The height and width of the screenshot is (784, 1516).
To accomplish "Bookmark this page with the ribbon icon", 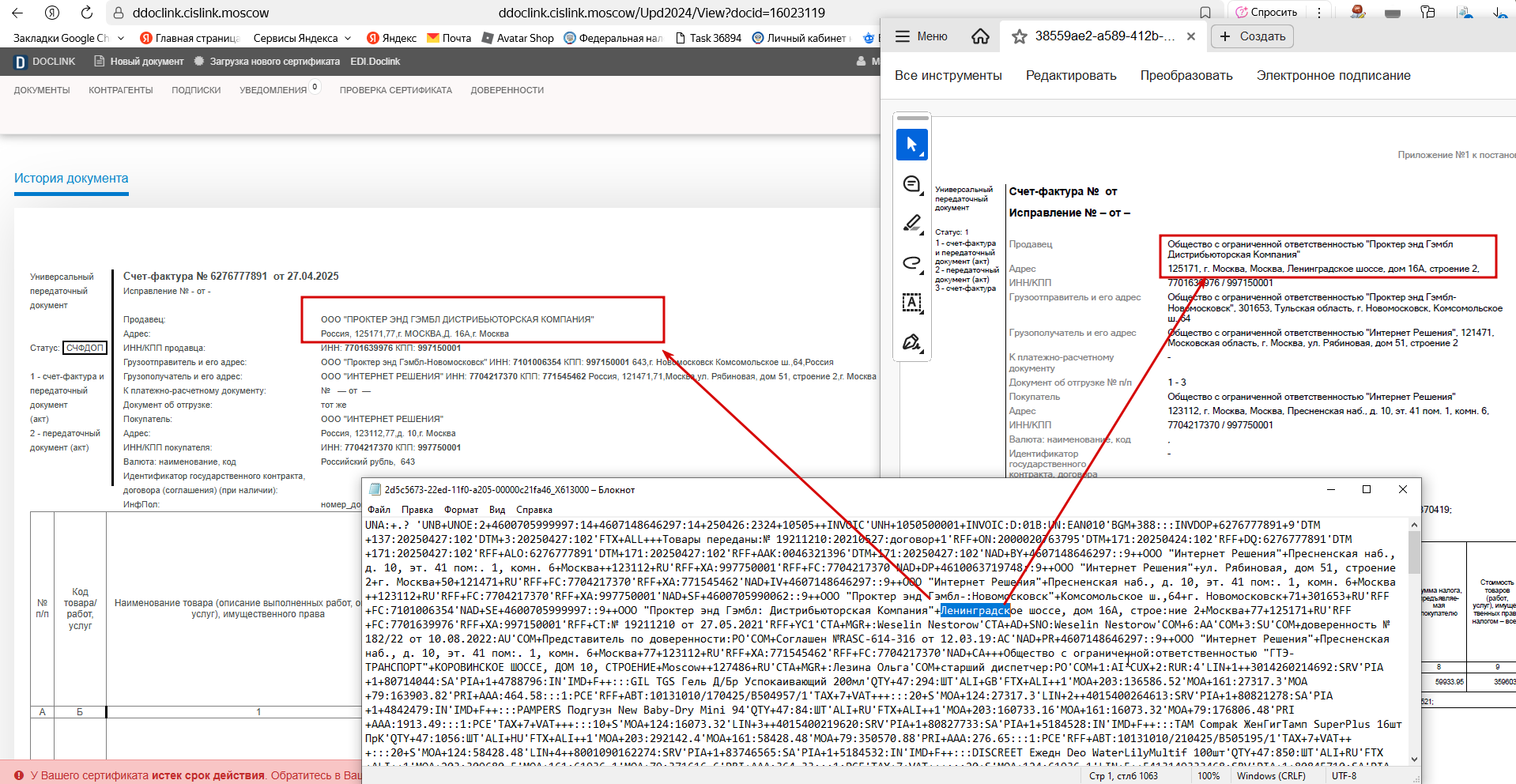I will (1205, 13).
